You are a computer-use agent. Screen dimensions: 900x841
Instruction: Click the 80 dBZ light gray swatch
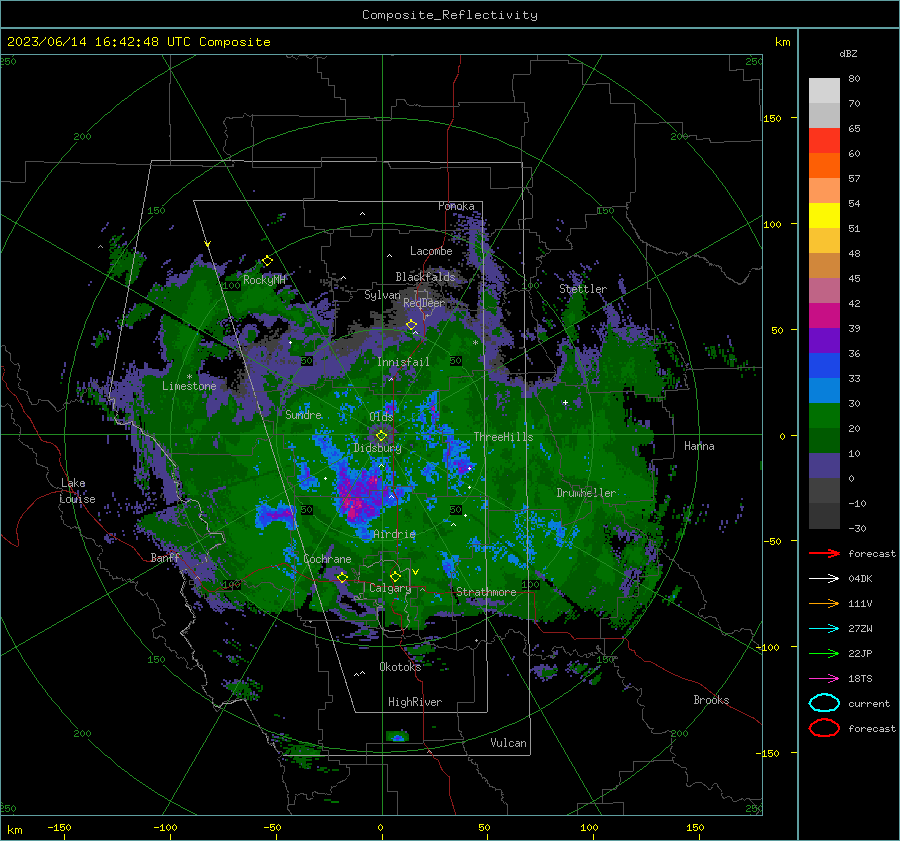coord(824,90)
